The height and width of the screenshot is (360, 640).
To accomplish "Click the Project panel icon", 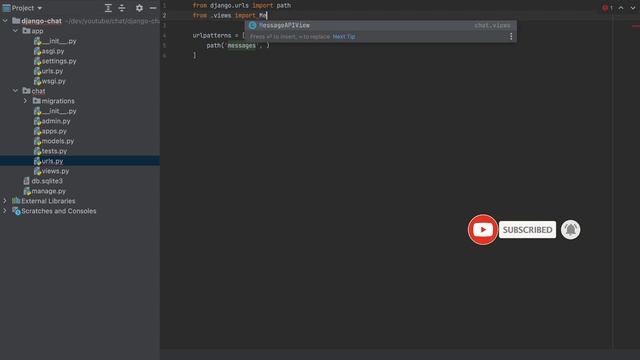I will click(6, 8).
